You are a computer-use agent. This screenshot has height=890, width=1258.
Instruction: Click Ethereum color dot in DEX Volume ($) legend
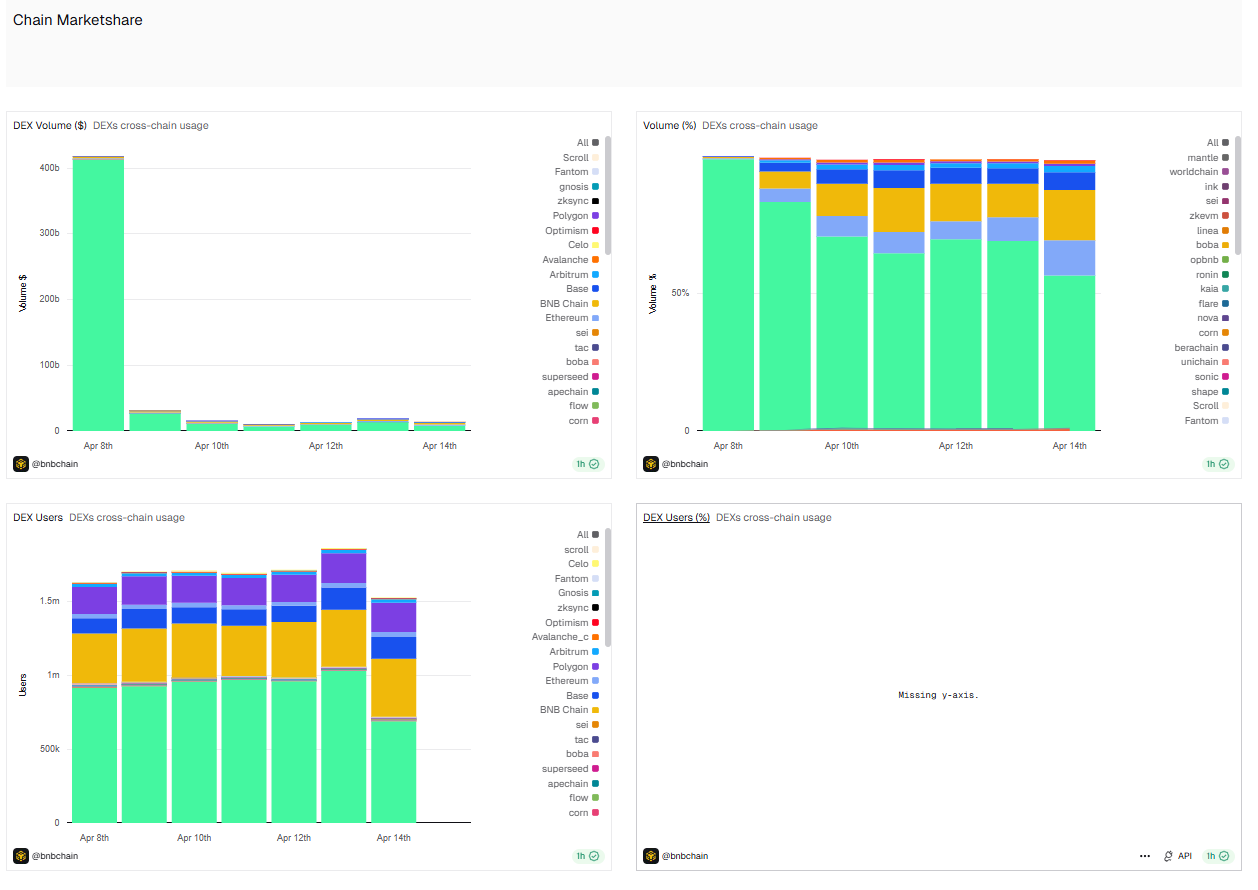point(595,318)
